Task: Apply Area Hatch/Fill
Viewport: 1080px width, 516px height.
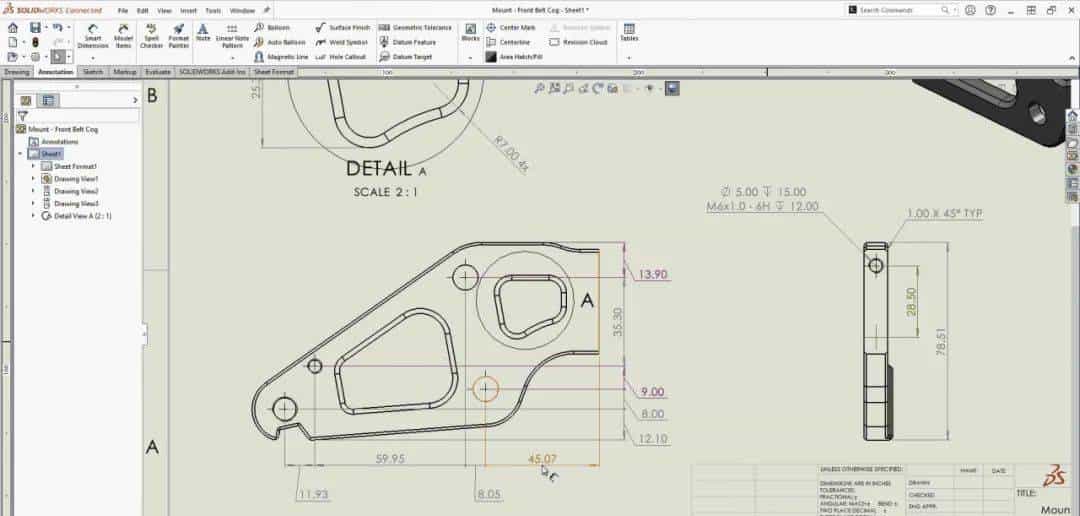Action: point(514,56)
